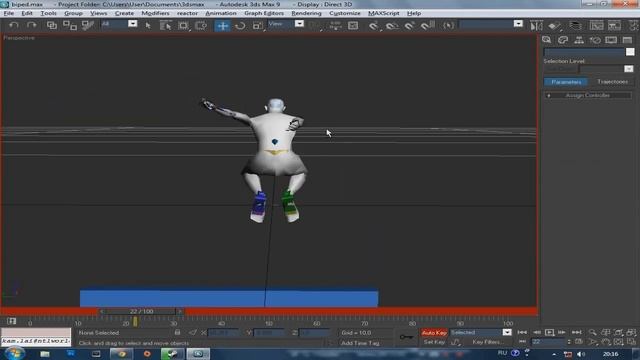Open the Time Configuration icon
Viewport: 640px width, 360px height.
pos(579,342)
